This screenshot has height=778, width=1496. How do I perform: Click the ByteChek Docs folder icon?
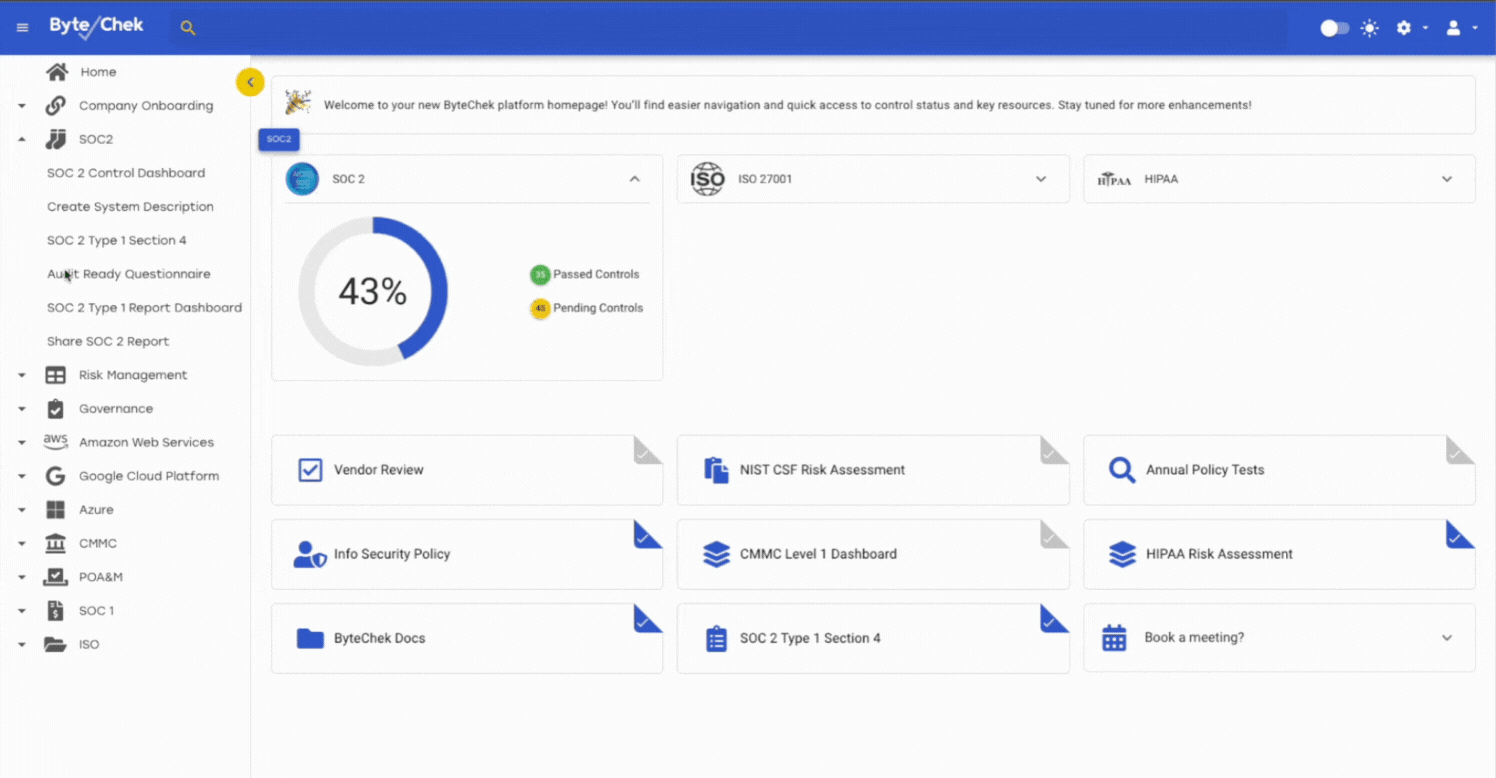[310, 638]
